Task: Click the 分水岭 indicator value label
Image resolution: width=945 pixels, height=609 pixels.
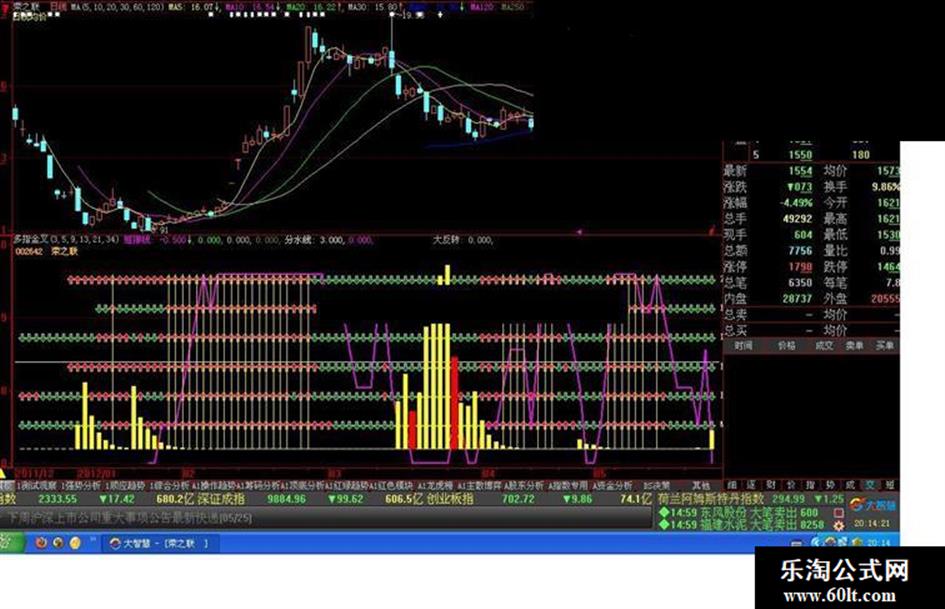Action: point(315,239)
